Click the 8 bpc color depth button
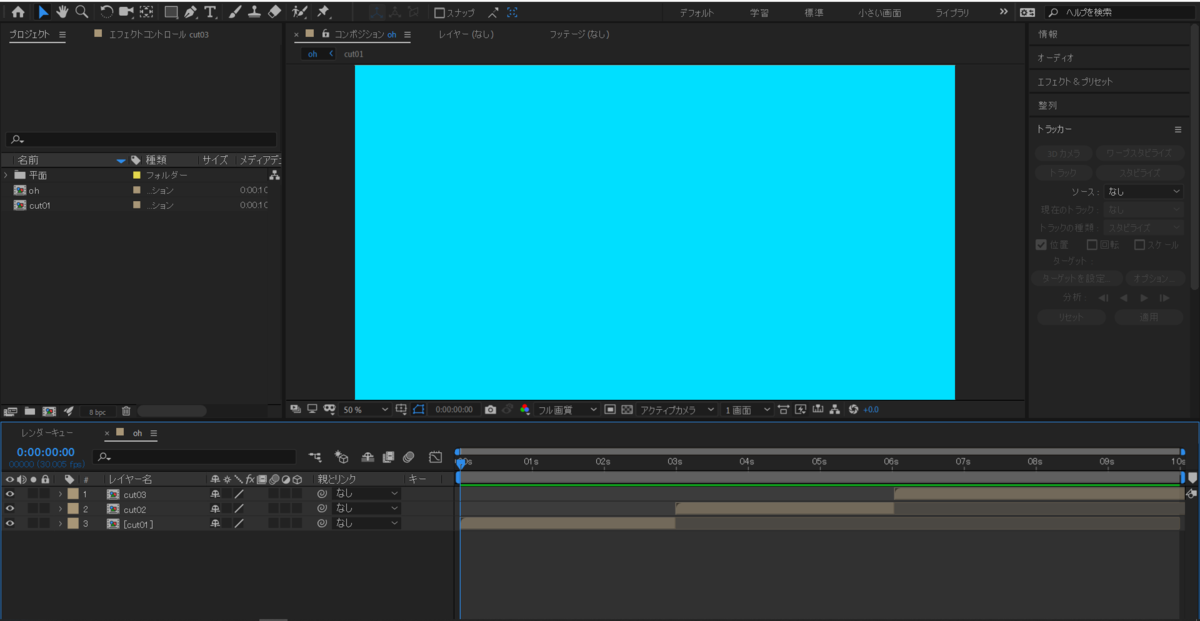This screenshot has height=621, width=1200. (x=98, y=411)
